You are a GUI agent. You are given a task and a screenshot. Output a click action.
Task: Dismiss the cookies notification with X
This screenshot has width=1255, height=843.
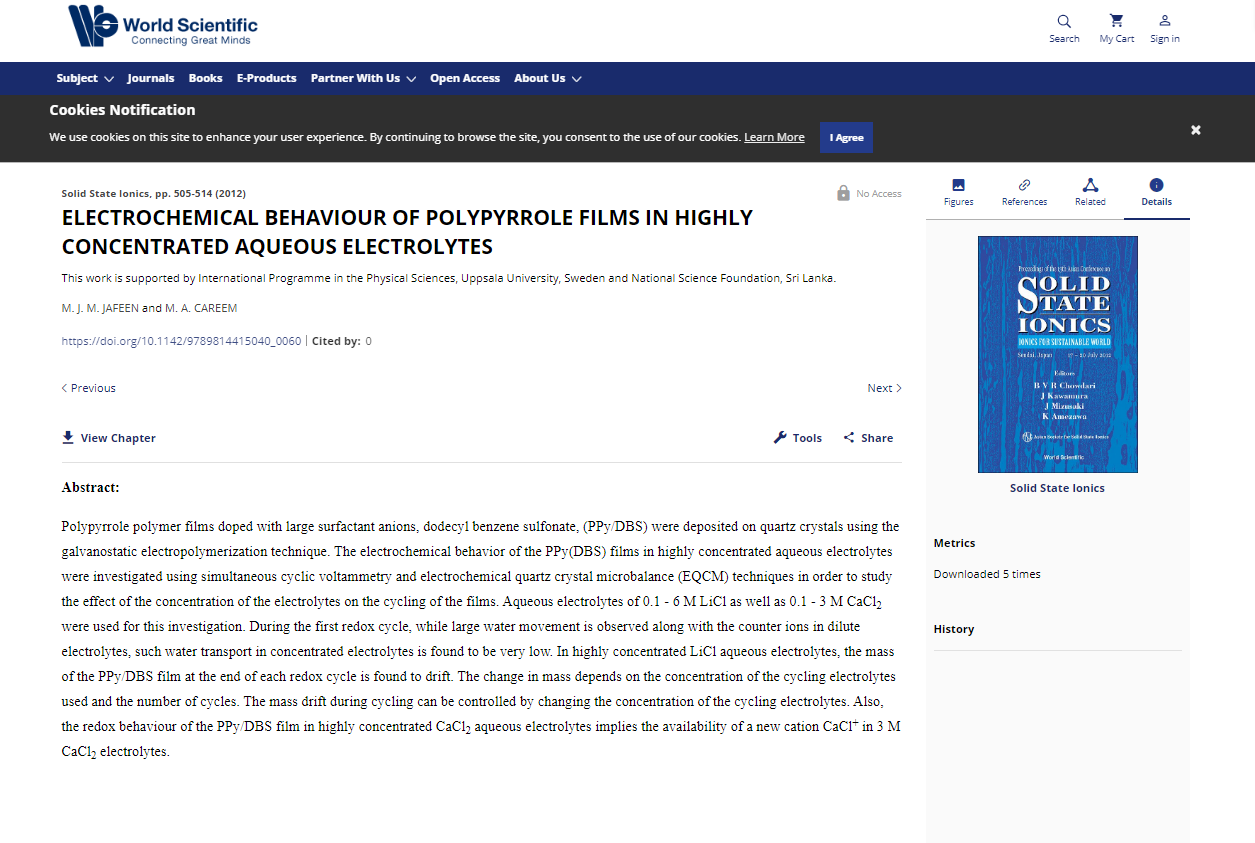[x=1195, y=130]
